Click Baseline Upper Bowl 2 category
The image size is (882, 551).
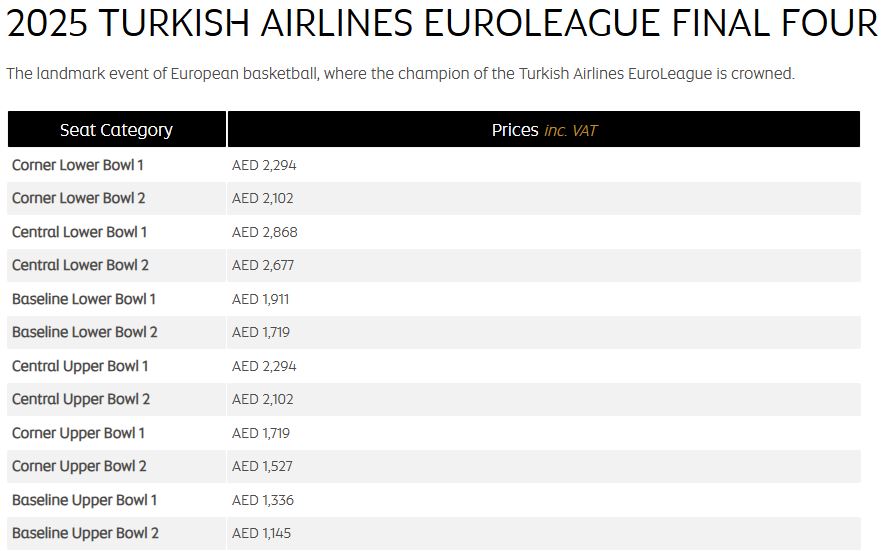point(86,533)
